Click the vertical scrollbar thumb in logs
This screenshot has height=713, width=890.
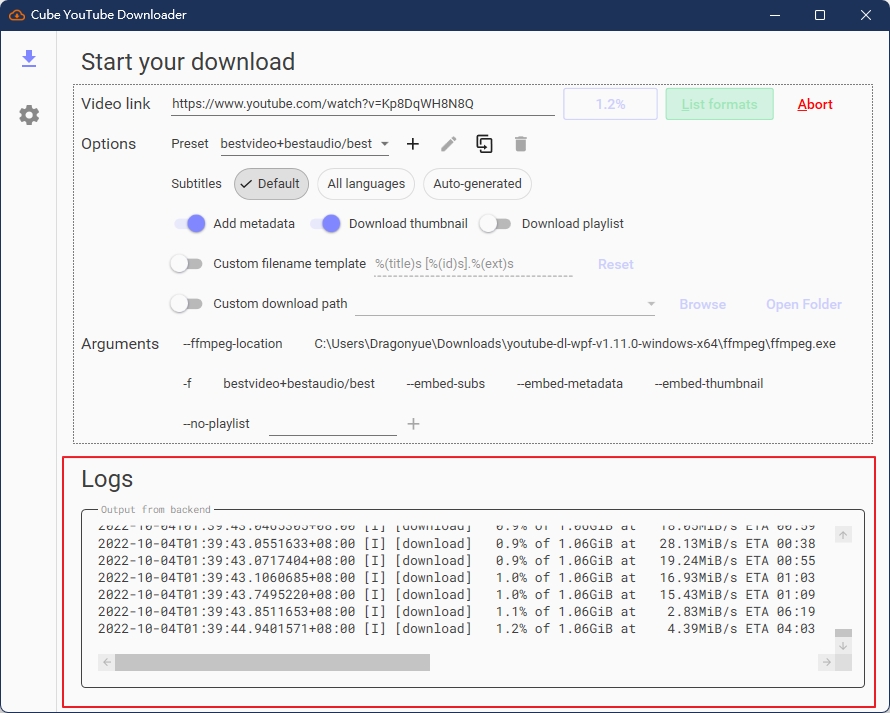(x=843, y=633)
